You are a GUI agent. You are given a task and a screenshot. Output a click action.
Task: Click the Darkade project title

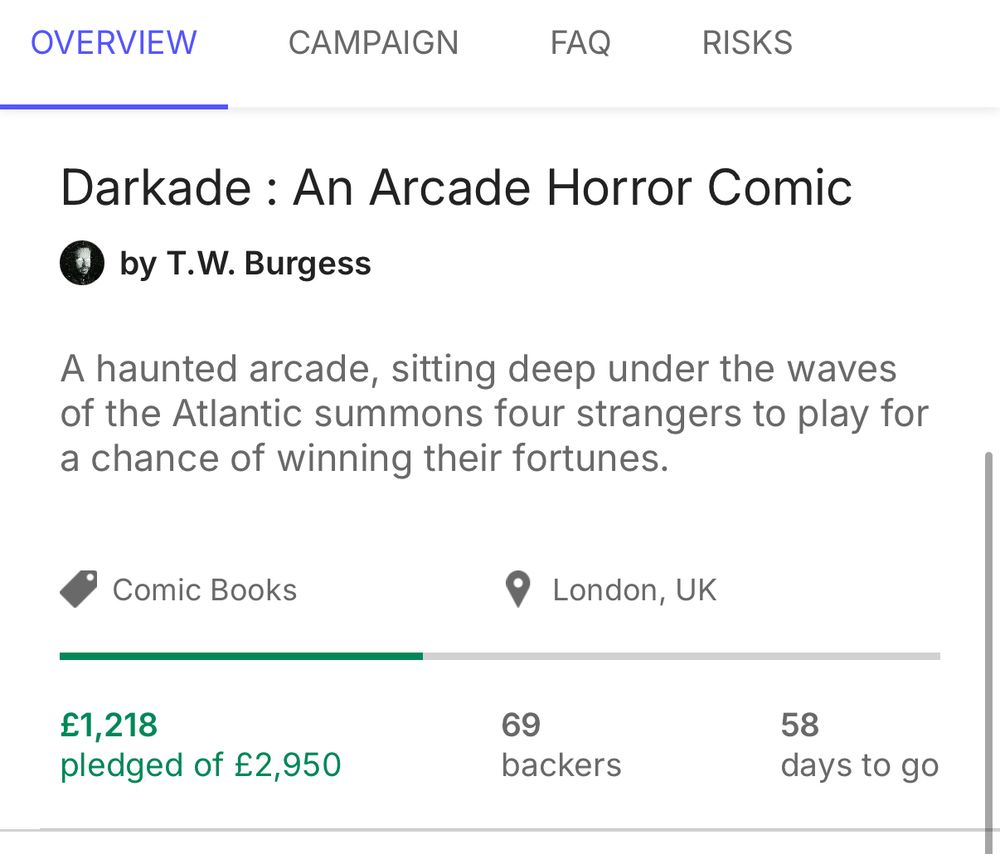tap(456, 188)
